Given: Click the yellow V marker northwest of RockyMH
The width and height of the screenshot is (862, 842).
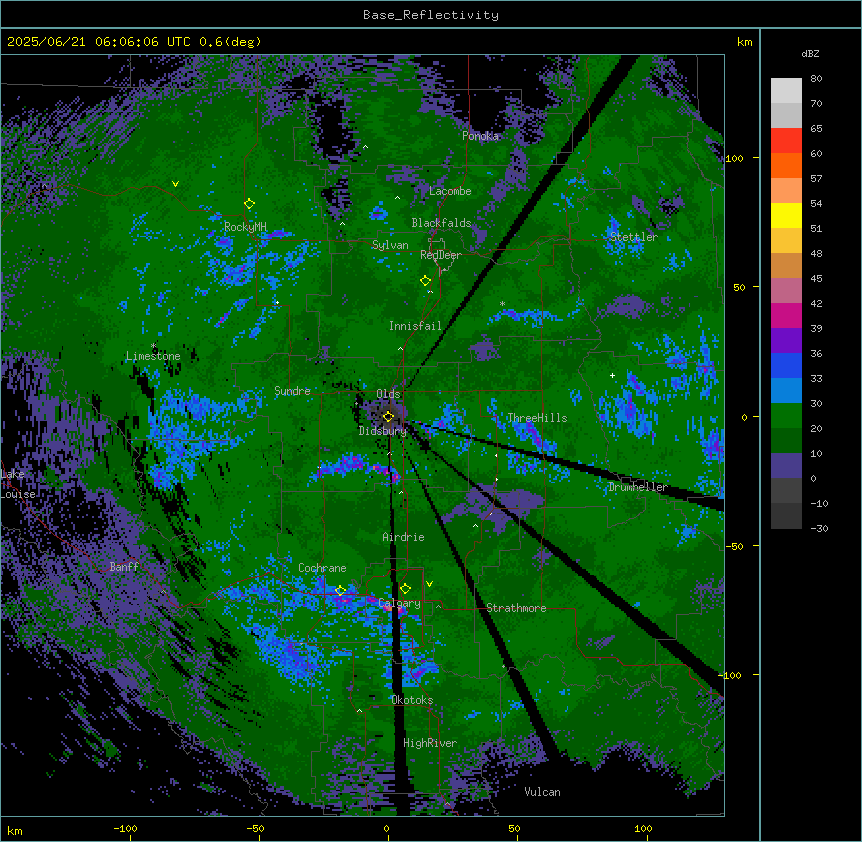Looking at the screenshot, I should pyautogui.click(x=175, y=184).
